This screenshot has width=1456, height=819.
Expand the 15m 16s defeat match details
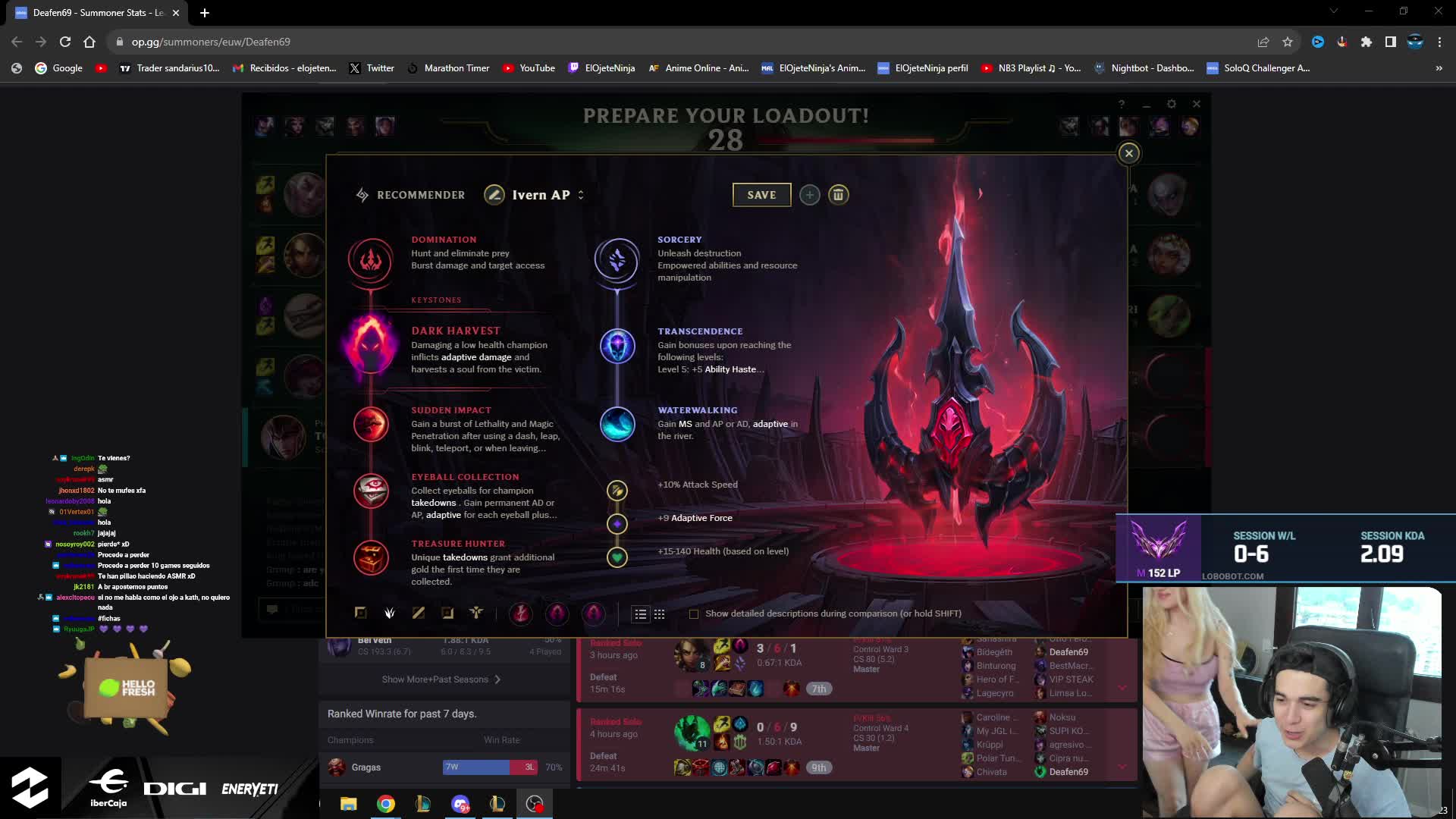pos(1122,688)
